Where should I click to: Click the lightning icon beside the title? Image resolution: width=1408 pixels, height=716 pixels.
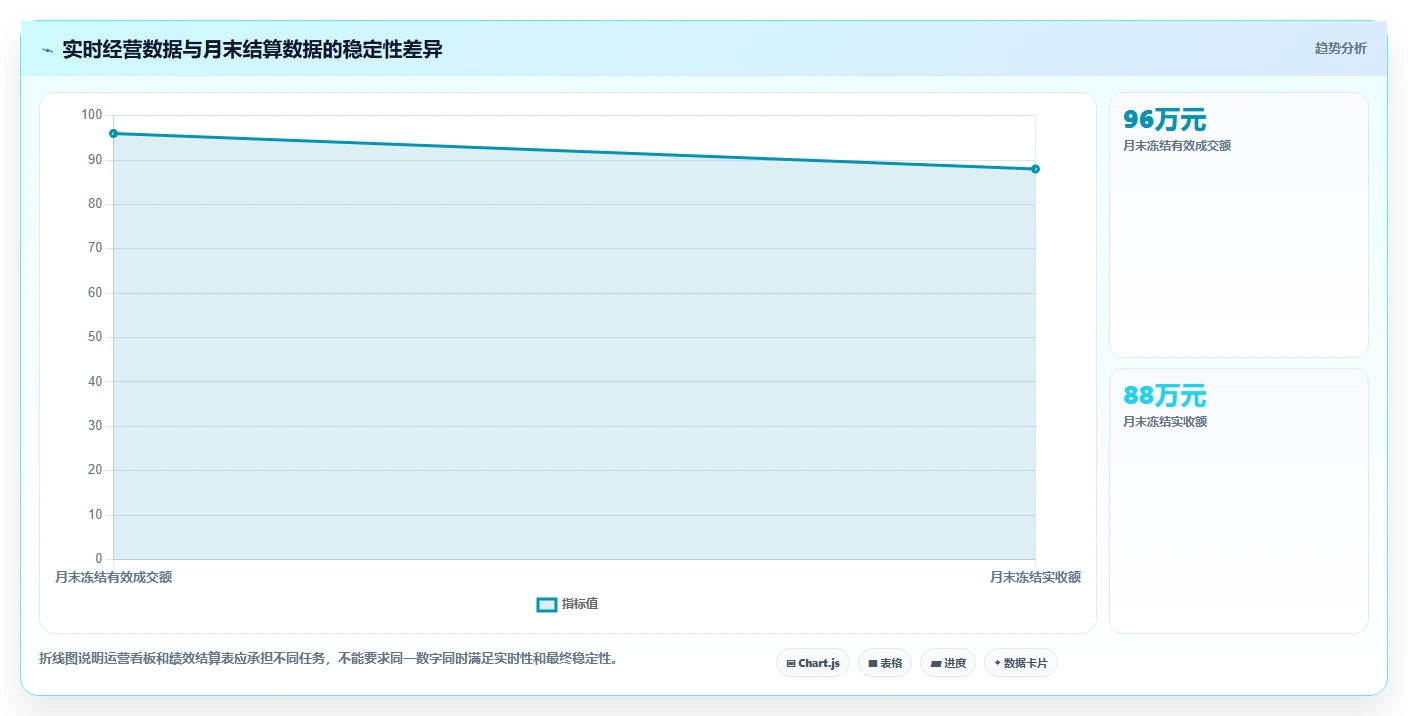point(47,50)
